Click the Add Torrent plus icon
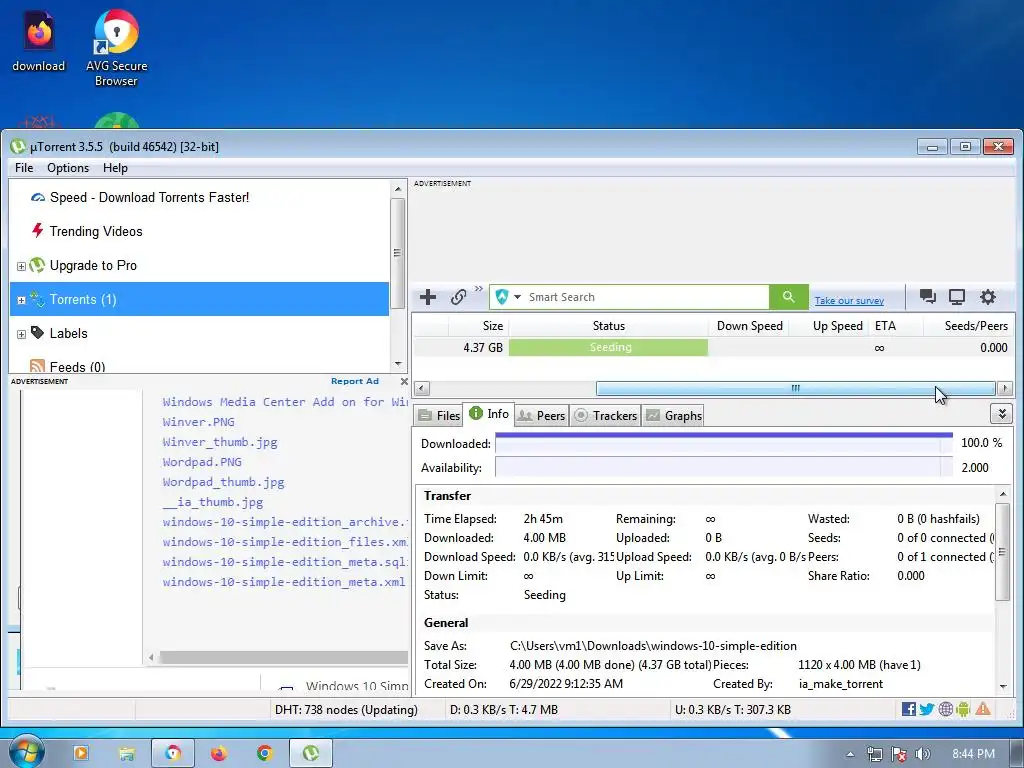1024x768 pixels. point(428,297)
